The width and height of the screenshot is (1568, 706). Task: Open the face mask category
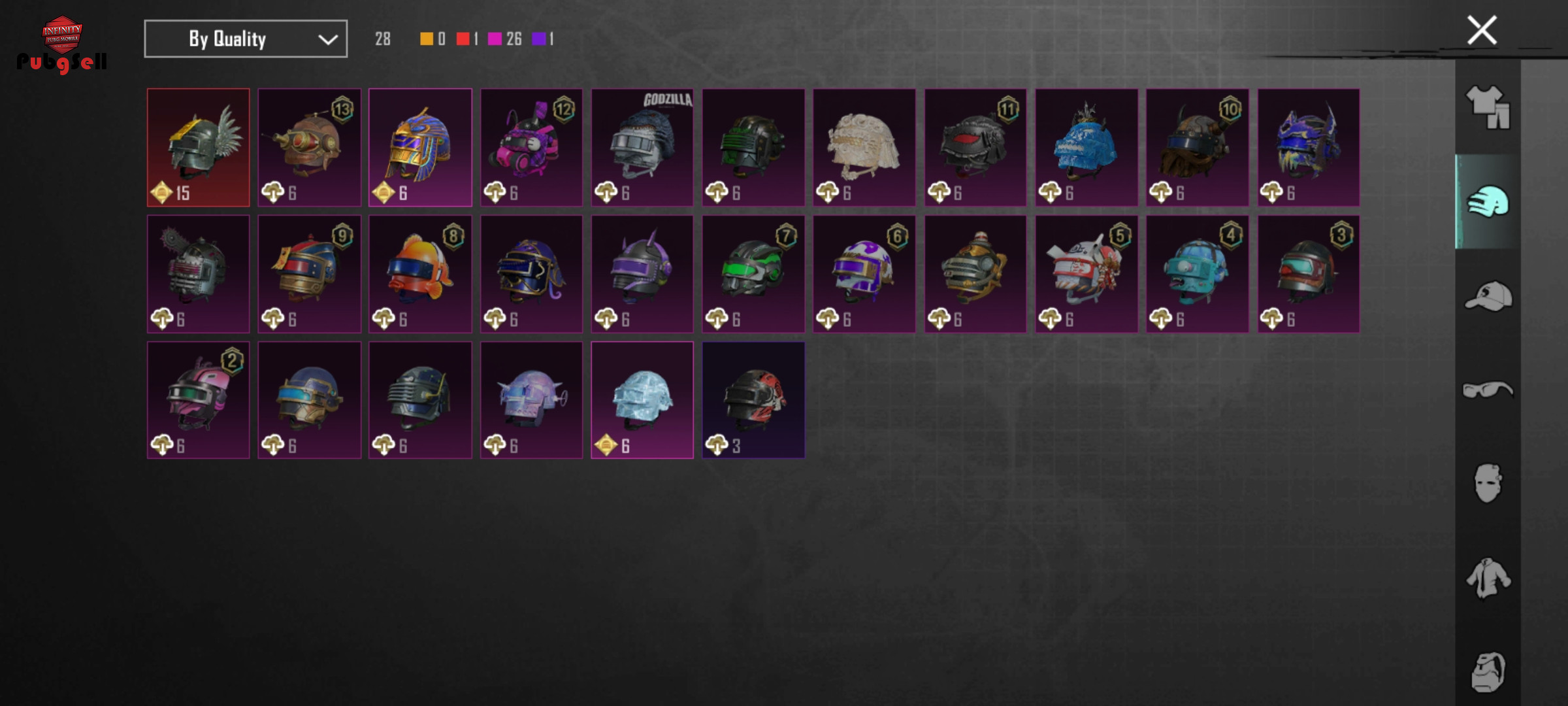click(1488, 483)
